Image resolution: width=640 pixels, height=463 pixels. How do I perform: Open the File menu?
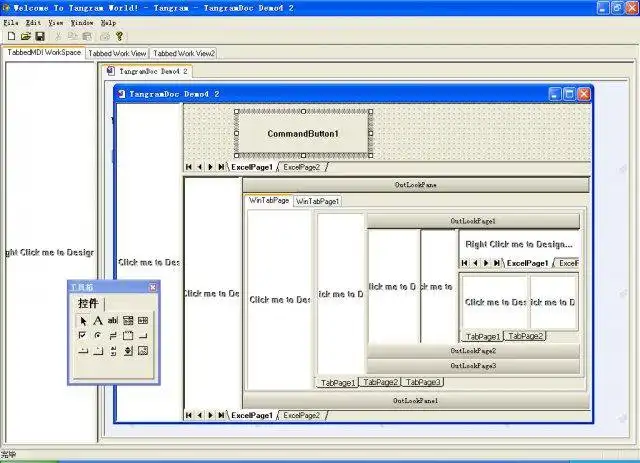[11, 23]
